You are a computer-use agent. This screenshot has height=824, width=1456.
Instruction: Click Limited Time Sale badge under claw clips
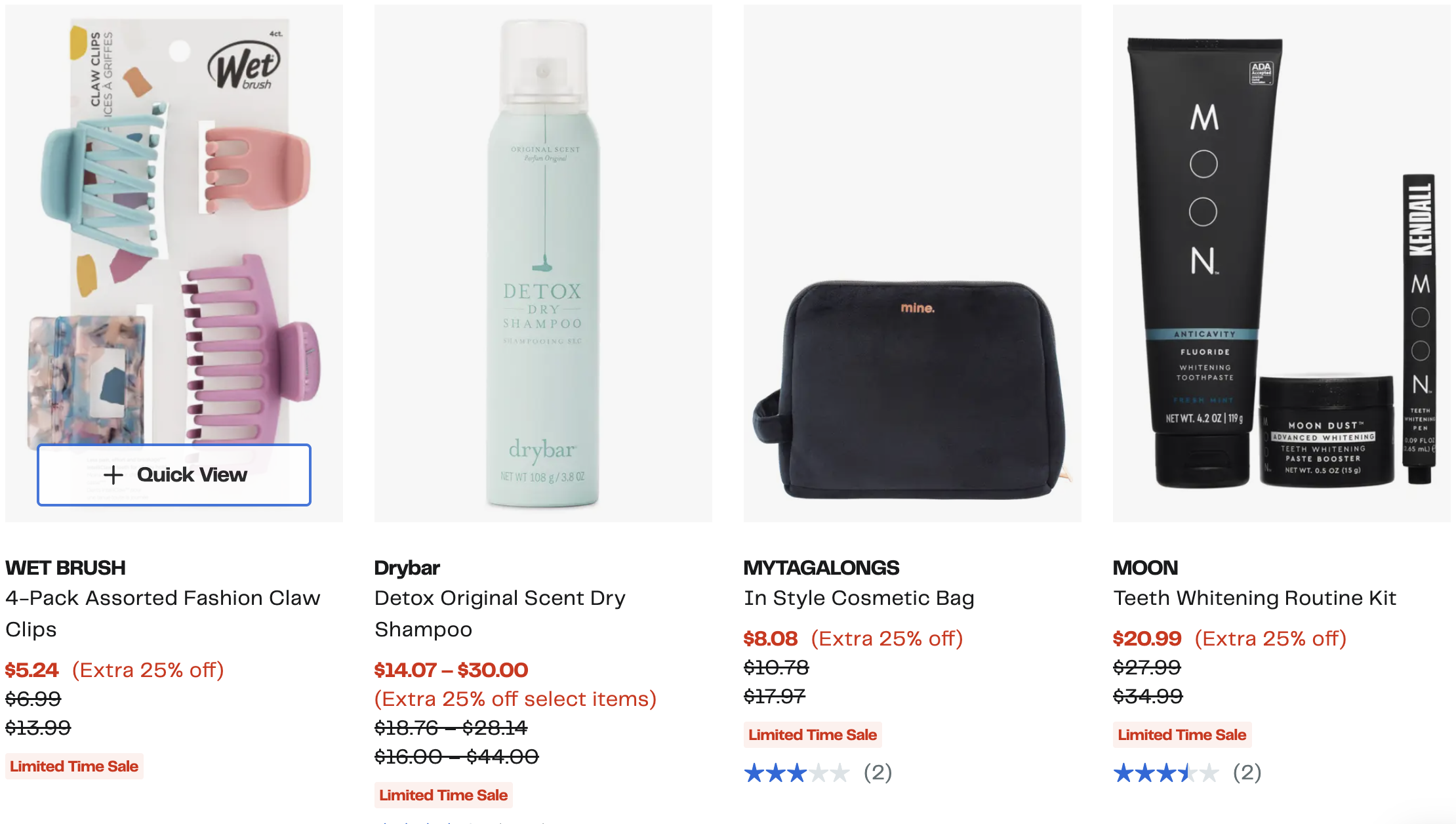(x=74, y=766)
